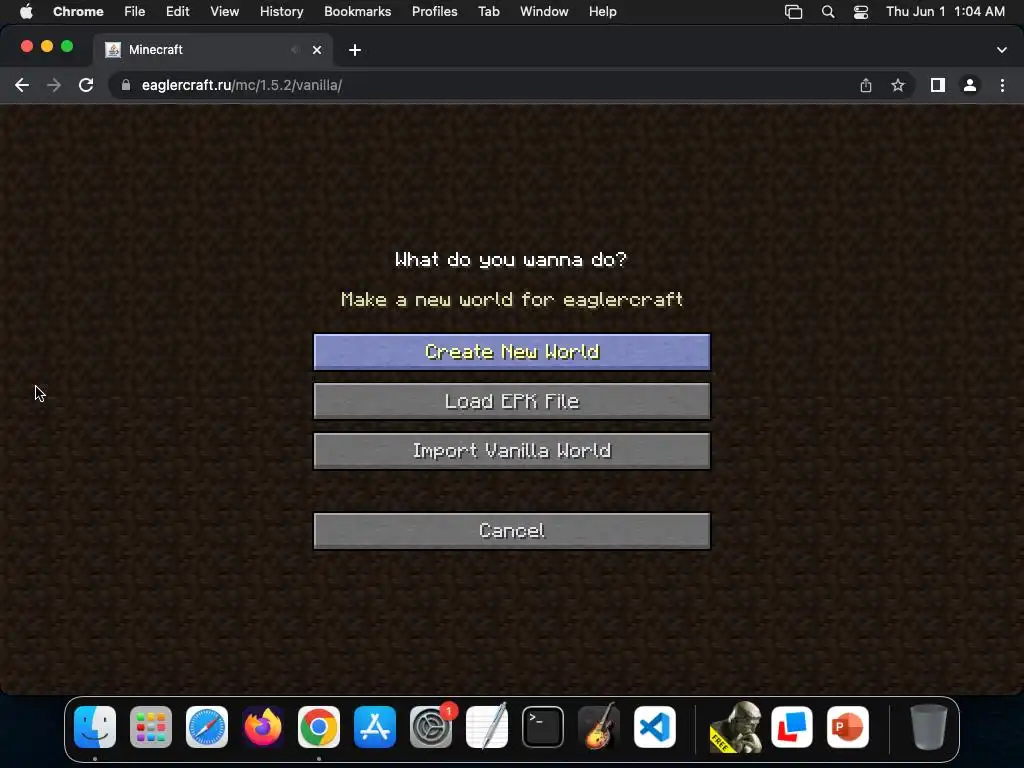Open the View menu
Viewport: 1024px width, 768px height.
point(225,12)
